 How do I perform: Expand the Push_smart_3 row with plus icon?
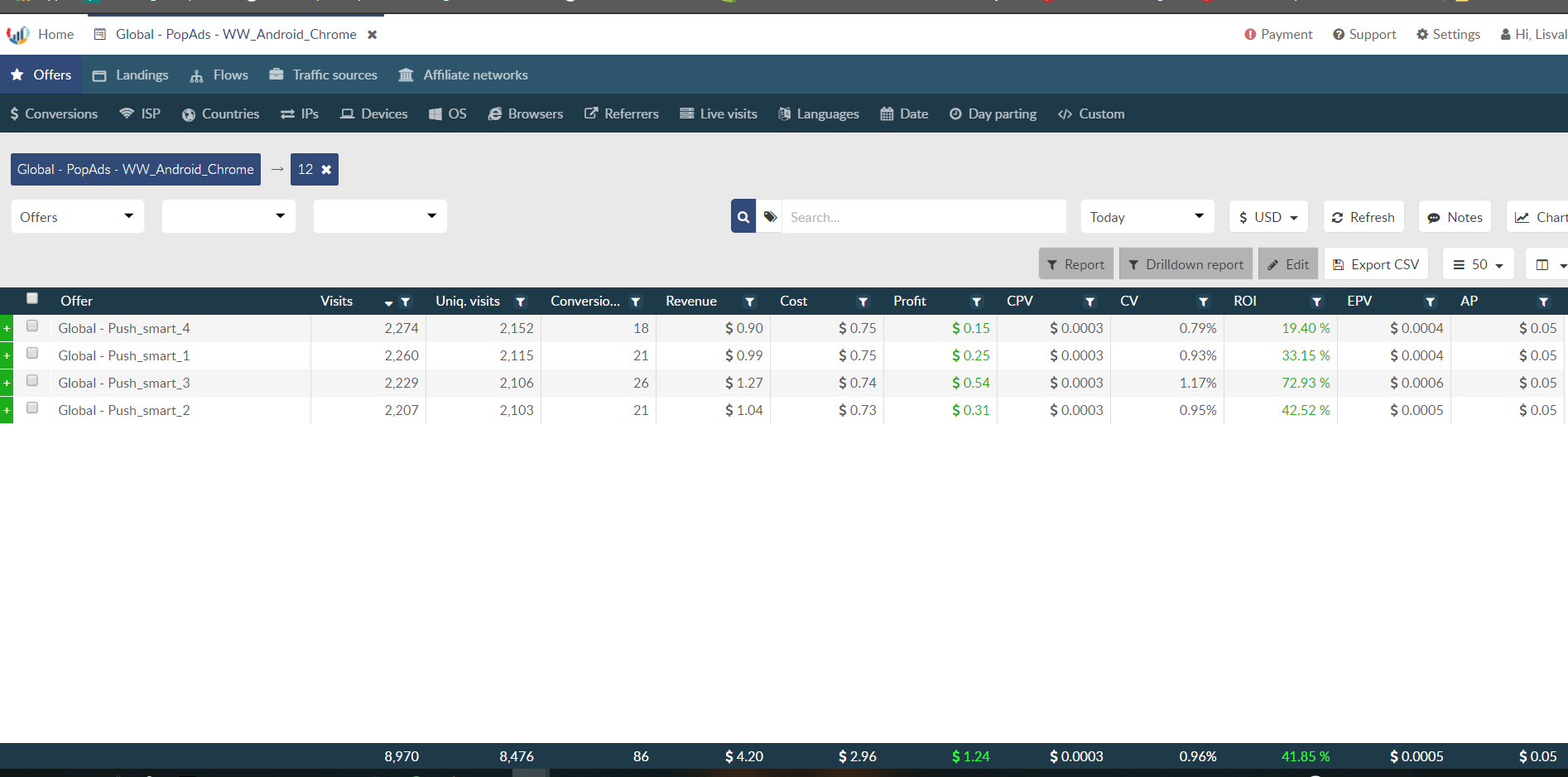click(x=7, y=384)
